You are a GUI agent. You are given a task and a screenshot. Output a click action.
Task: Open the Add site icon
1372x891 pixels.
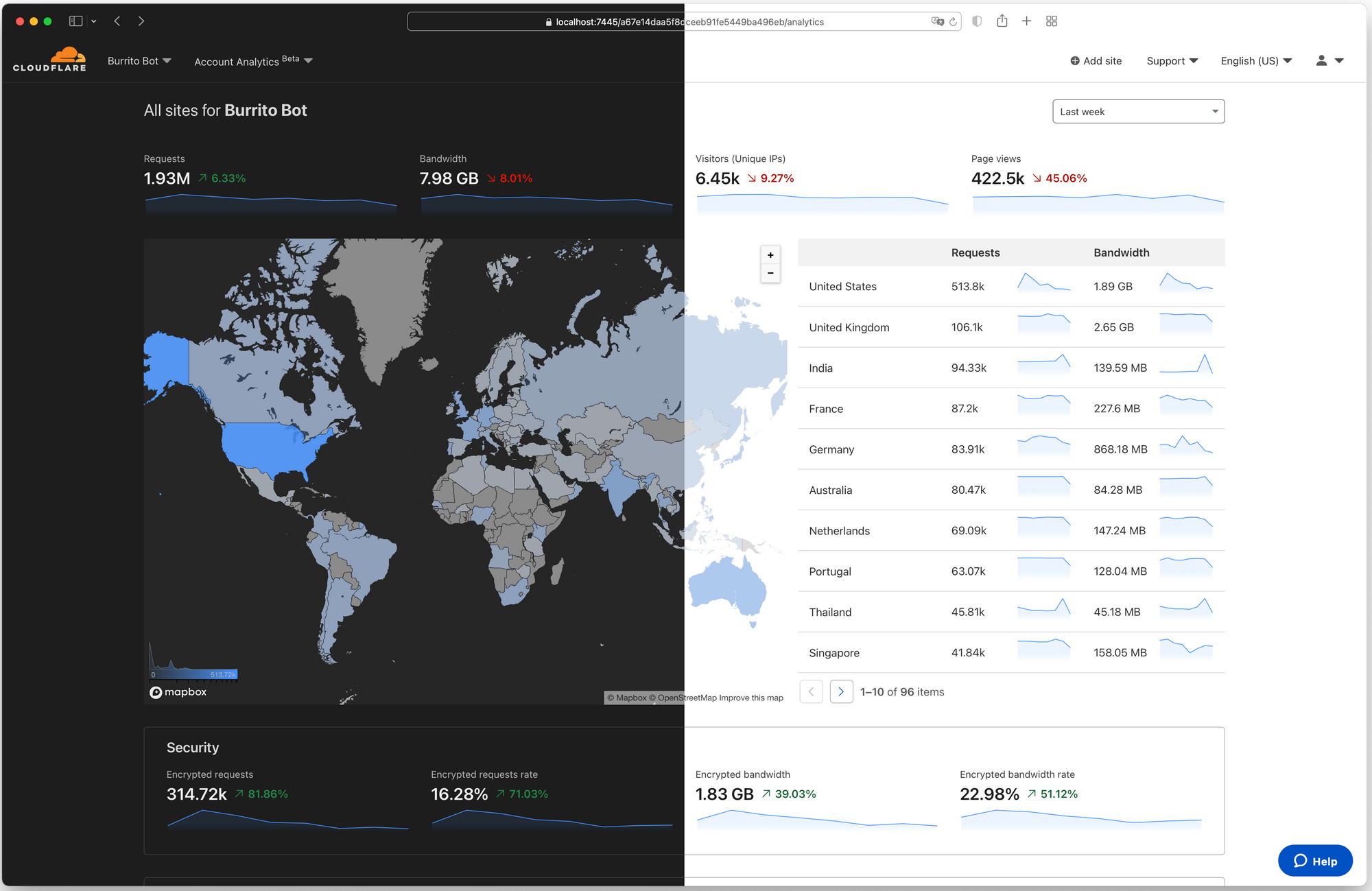point(1075,61)
